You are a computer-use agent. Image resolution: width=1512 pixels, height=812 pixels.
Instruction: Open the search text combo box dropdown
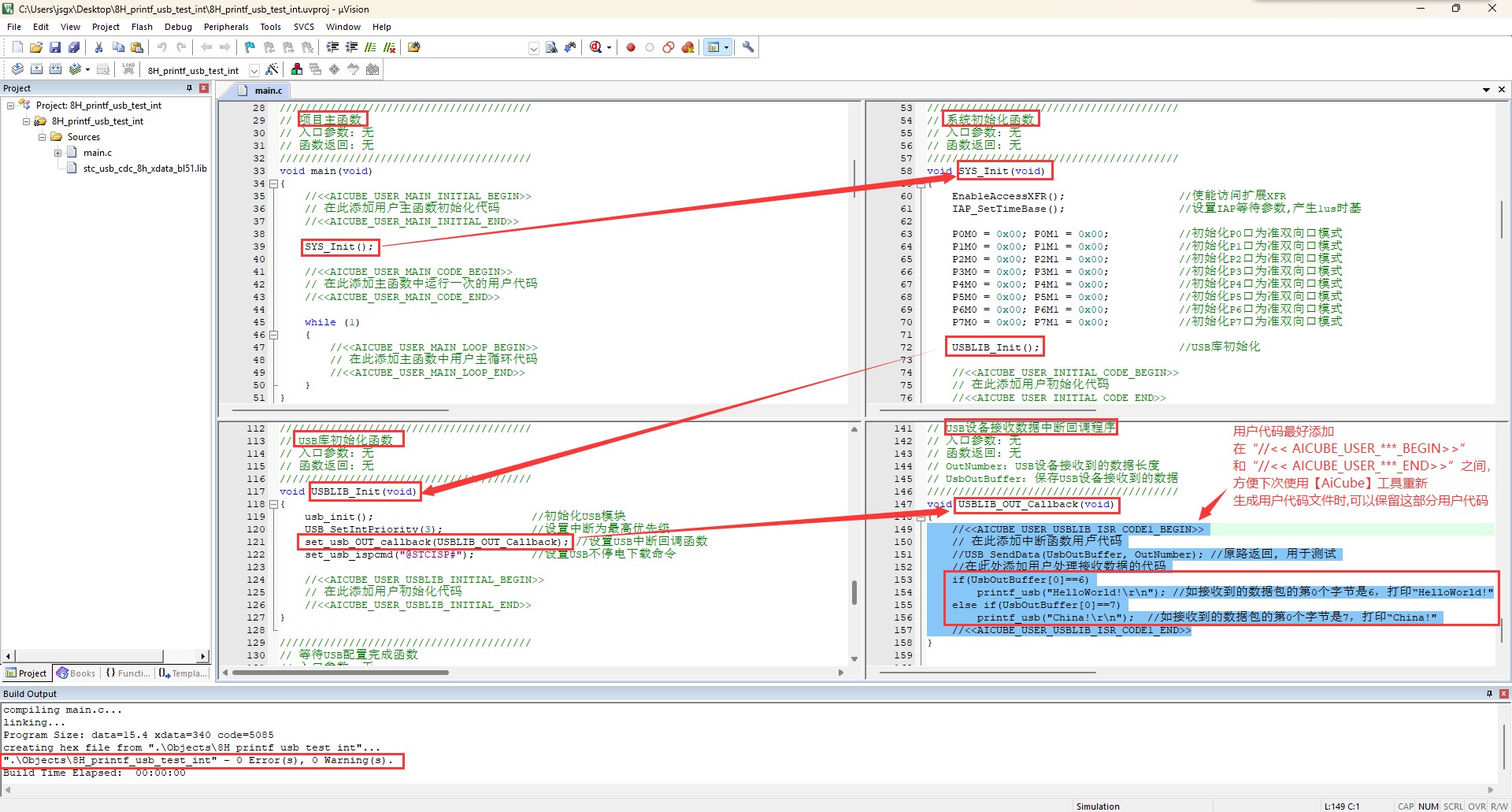(x=534, y=48)
